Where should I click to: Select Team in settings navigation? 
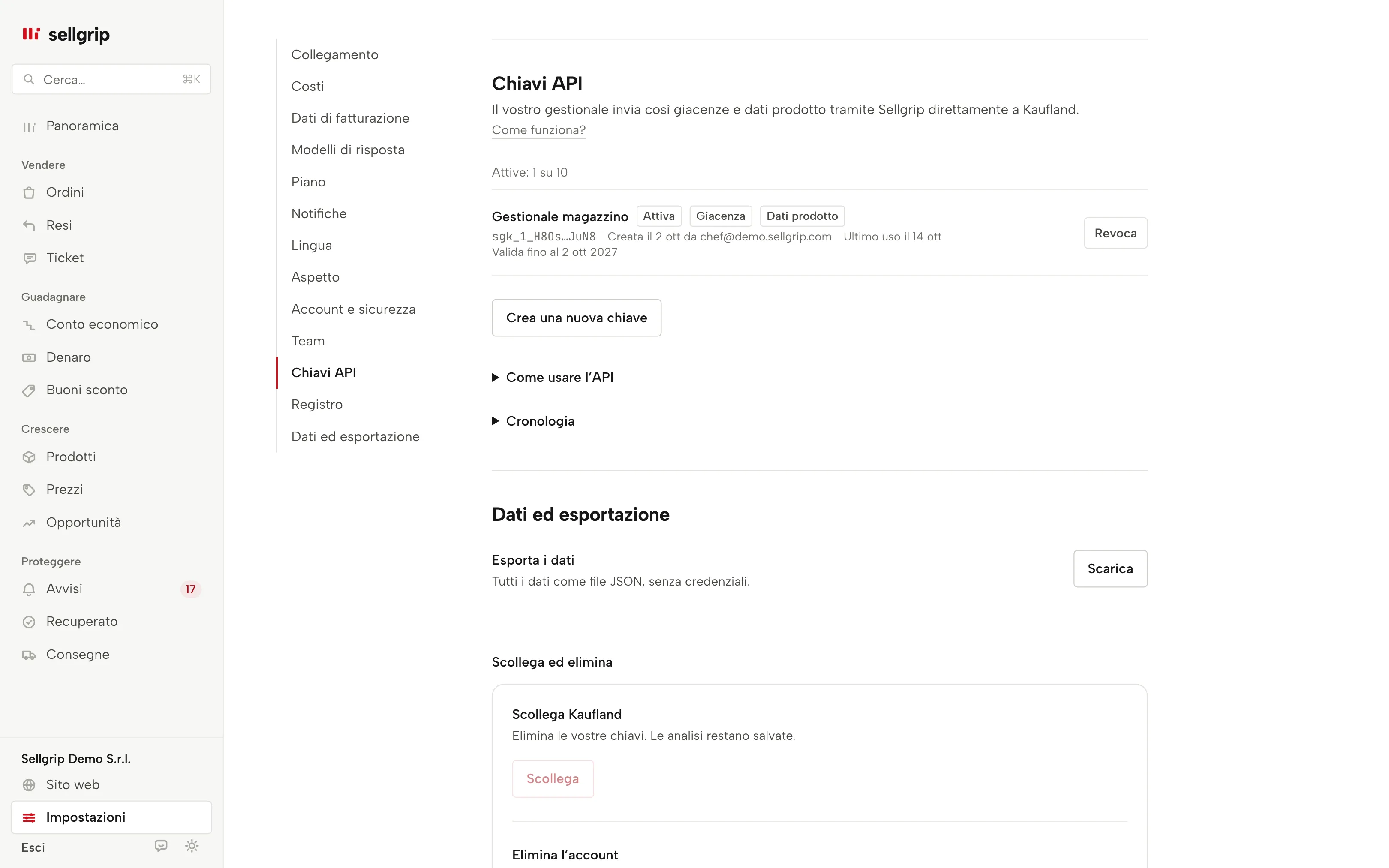308,341
